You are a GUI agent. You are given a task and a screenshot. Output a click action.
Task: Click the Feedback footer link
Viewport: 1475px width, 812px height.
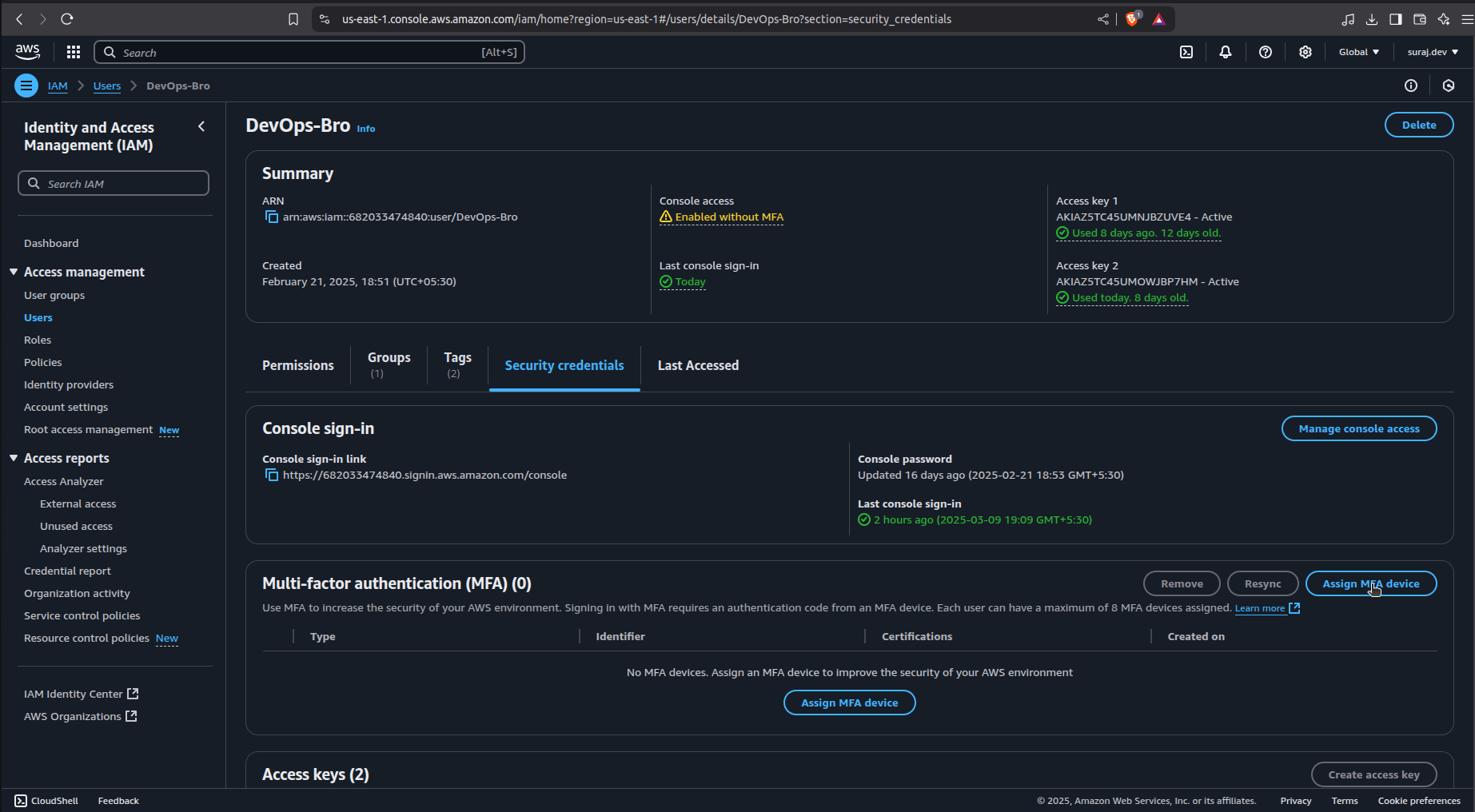(x=118, y=801)
